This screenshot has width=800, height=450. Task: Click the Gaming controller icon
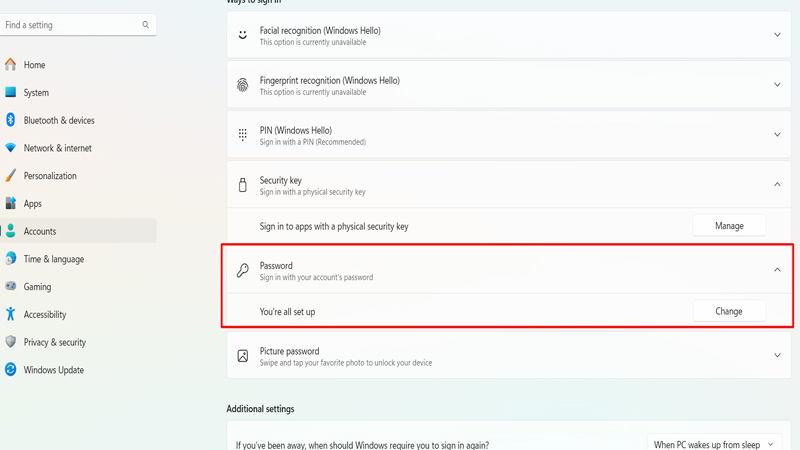11,286
